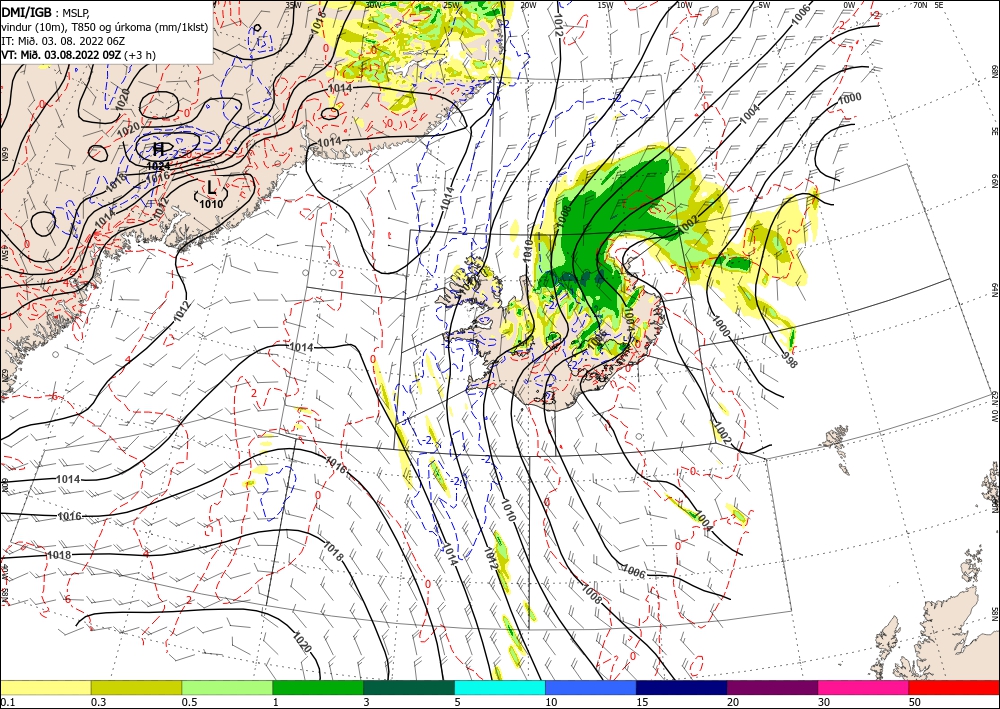Click the green 1–3 mm legend swatch
Screen dimensions: 1000x709
(x=318, y=687)
